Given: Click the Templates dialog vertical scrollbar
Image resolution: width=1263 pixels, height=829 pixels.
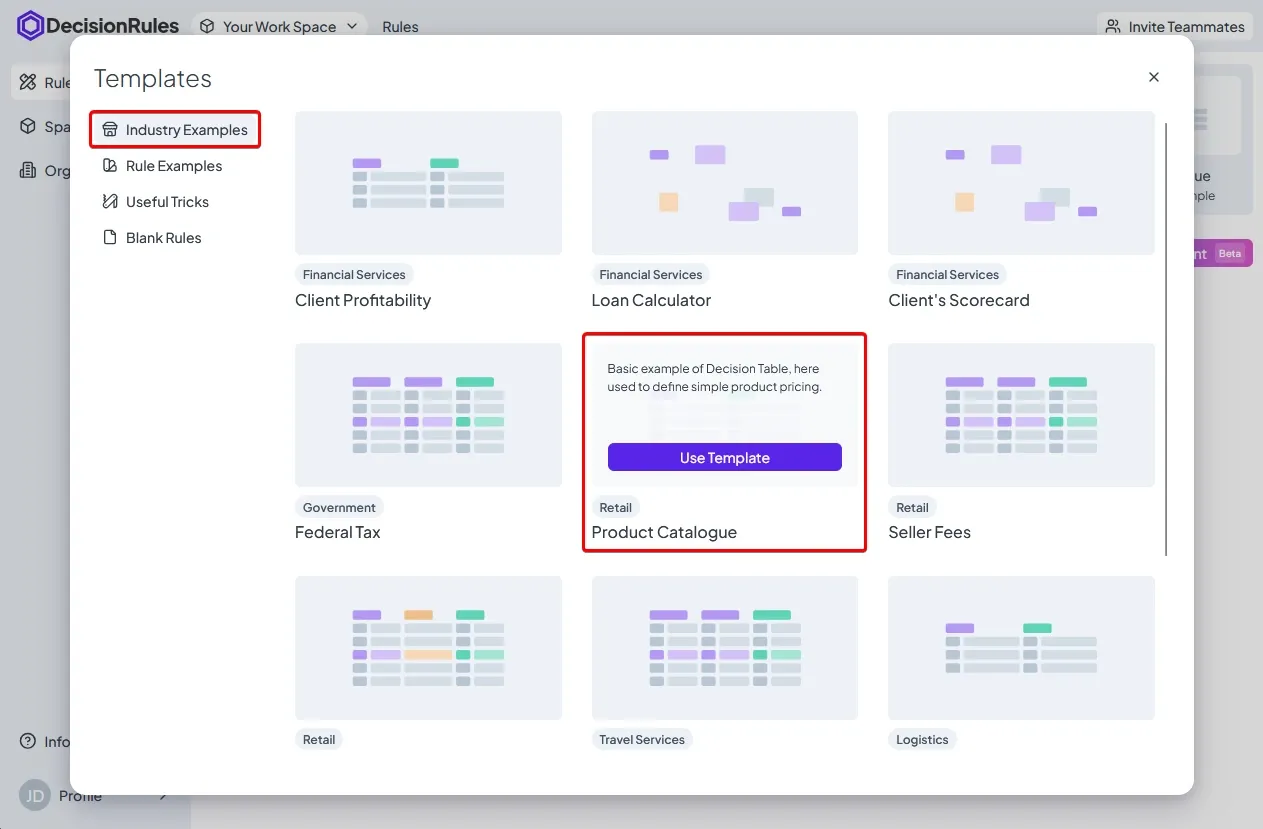Looking at the screenshot, I should pyautogui.click(x=1167, y=339).
